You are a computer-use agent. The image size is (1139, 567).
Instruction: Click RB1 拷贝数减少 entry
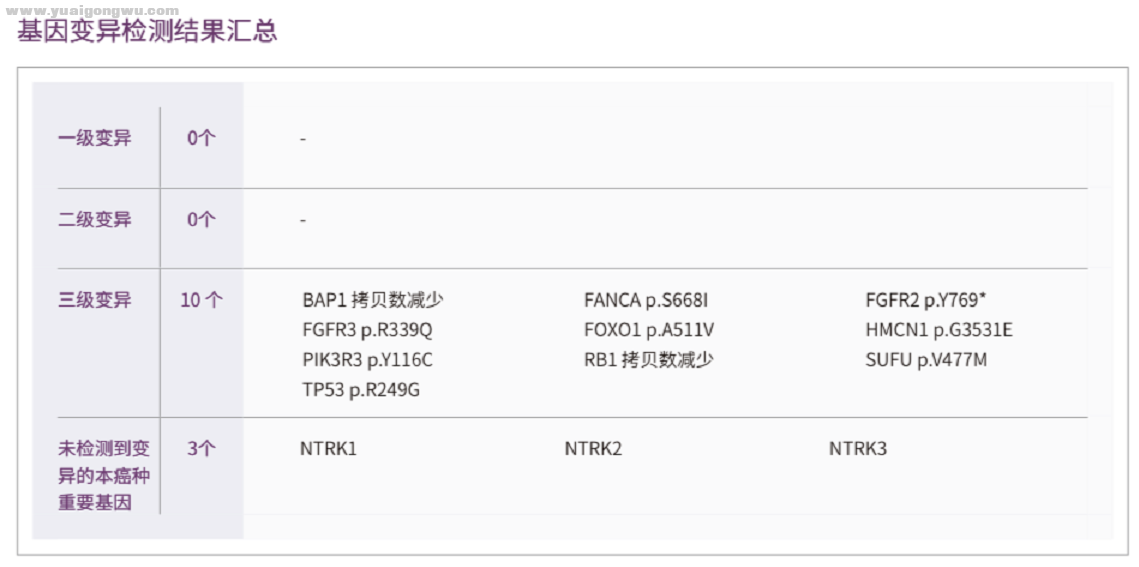coord(649,360)
